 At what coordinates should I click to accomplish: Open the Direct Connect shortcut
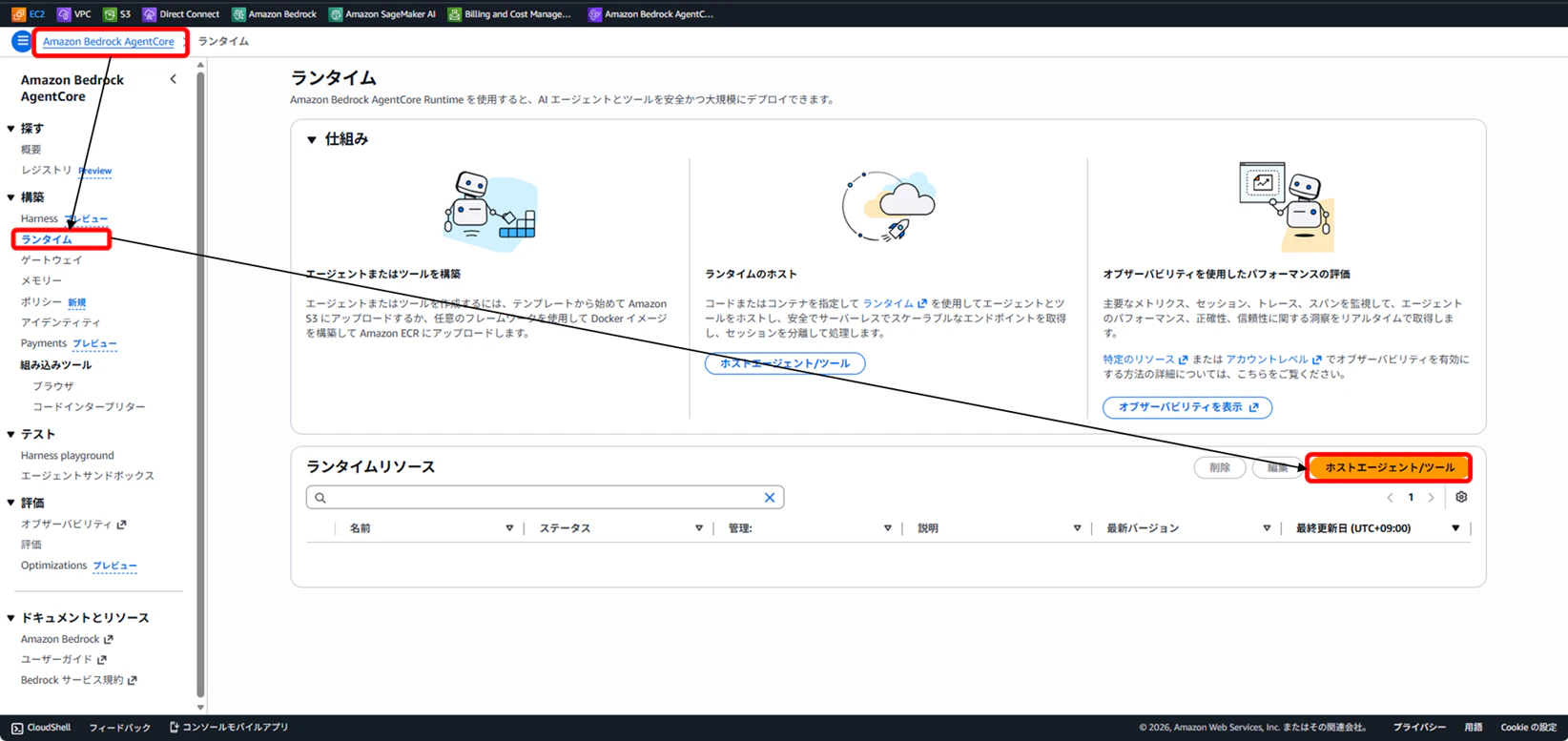(180, 14)
